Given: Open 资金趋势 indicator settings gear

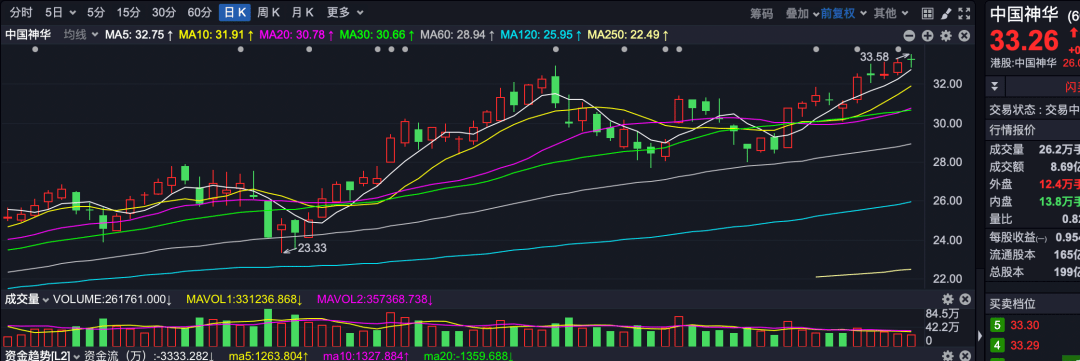Looking at the screenshot, I should point(948,355).
